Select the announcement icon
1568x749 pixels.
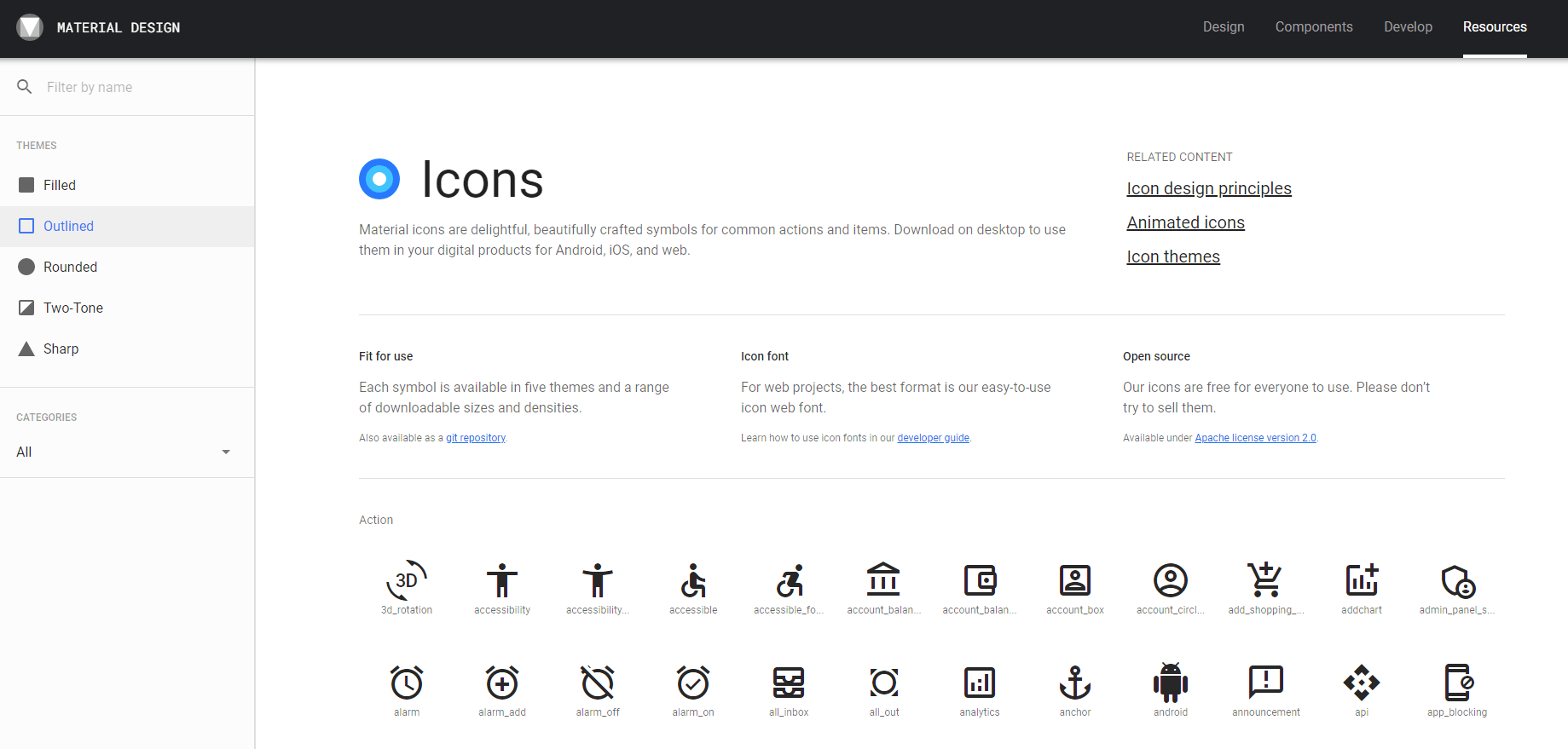click(1266, 683)
